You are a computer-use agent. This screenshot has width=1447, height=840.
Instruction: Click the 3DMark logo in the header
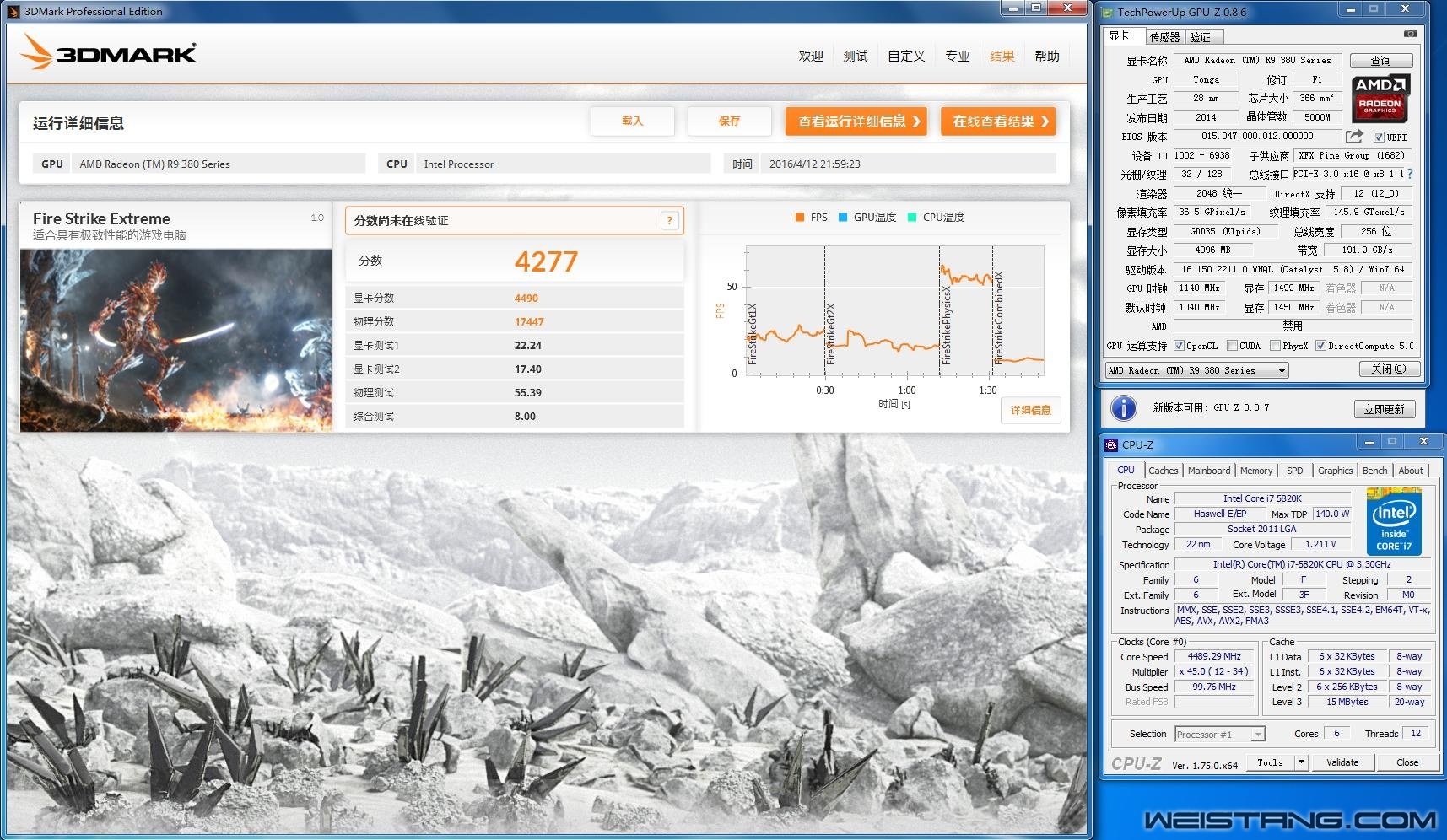(108, 51)
